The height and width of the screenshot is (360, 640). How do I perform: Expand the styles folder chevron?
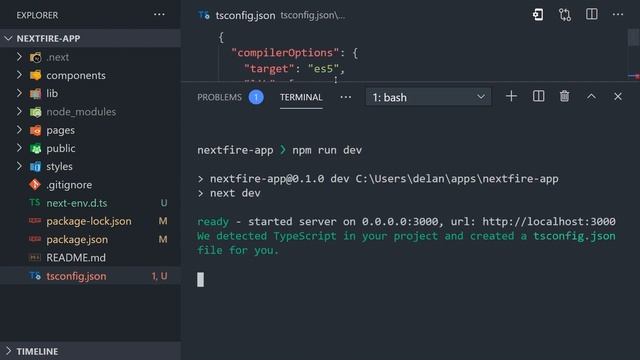pos(19,166)
